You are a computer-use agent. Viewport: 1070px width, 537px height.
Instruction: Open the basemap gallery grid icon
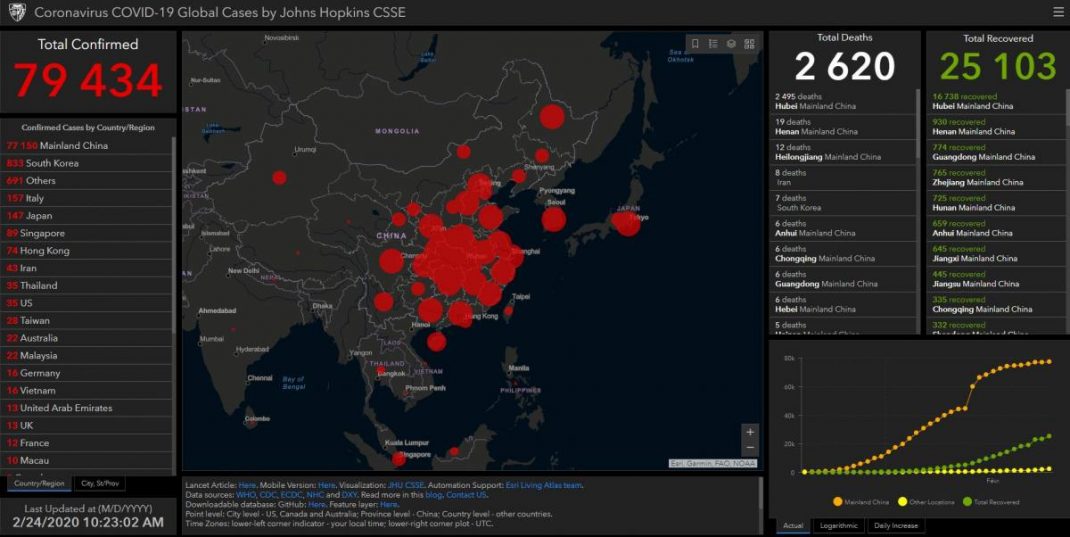click(x=749, y=44)
